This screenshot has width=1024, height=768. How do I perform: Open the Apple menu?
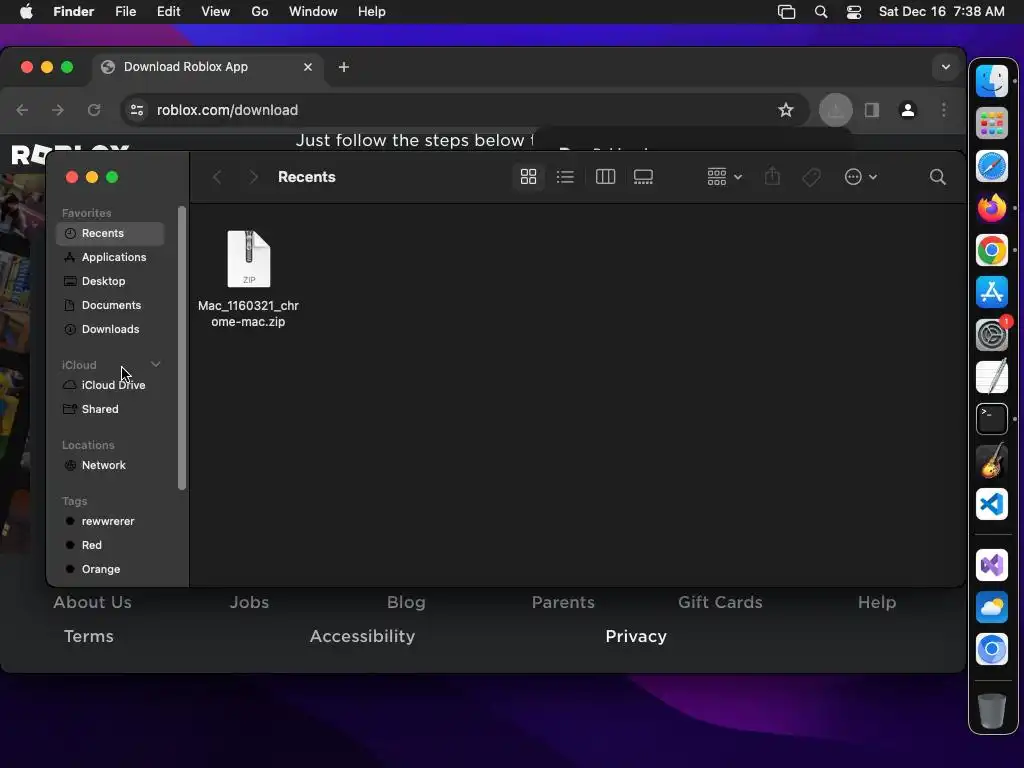(26, 12)
